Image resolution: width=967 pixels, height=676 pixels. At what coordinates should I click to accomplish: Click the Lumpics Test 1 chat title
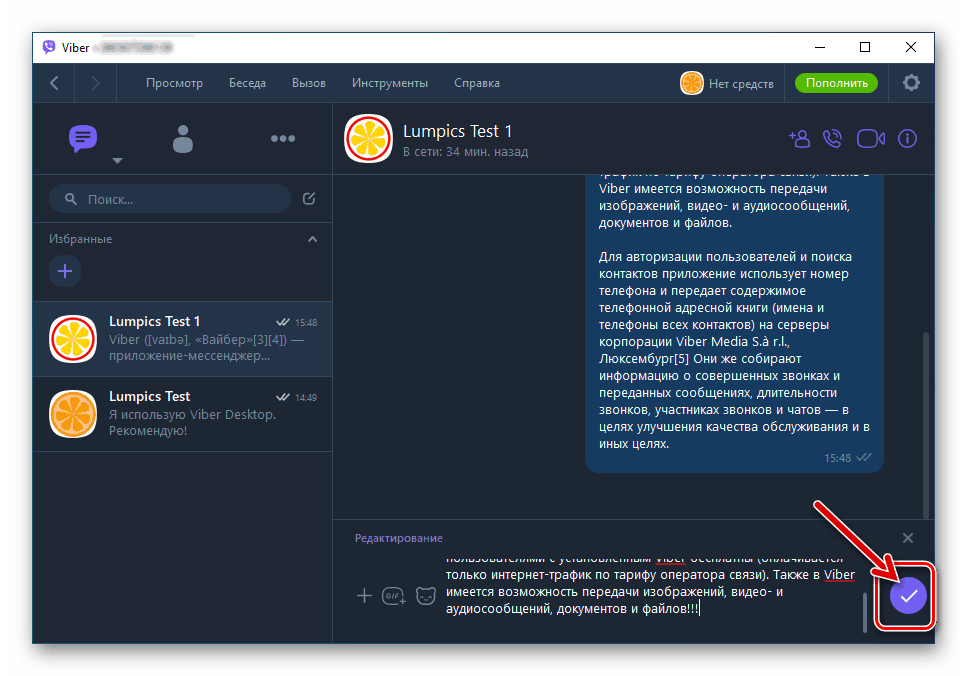point(458,131)
